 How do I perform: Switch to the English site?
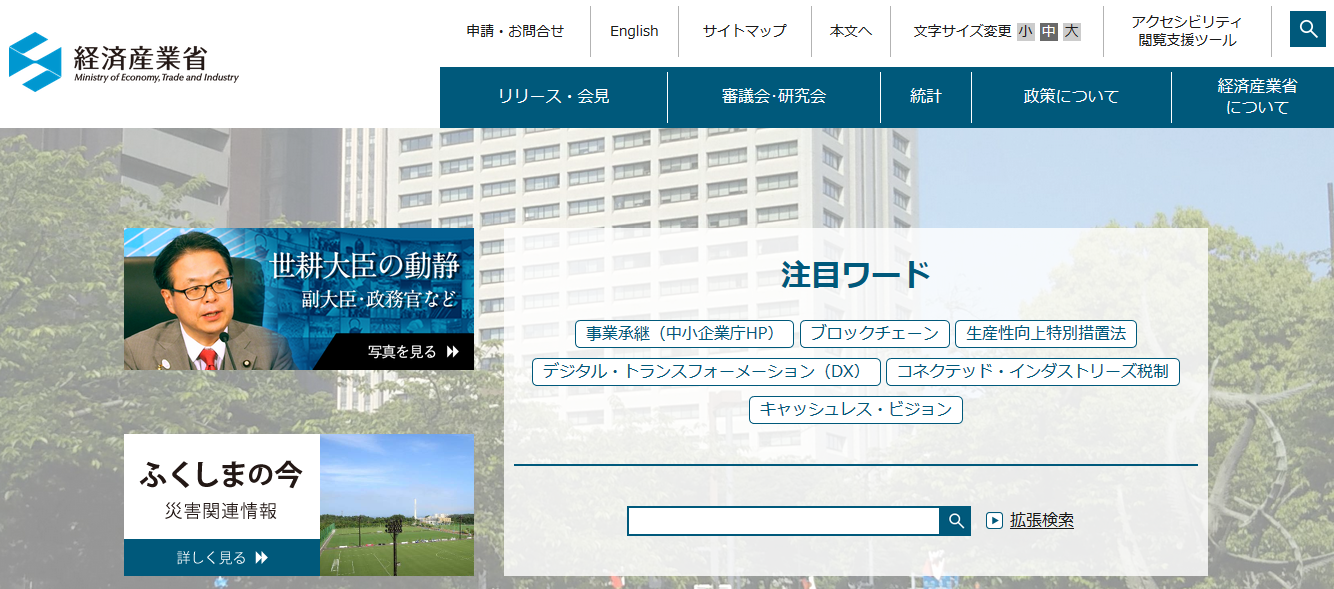[x=634, y=31]
